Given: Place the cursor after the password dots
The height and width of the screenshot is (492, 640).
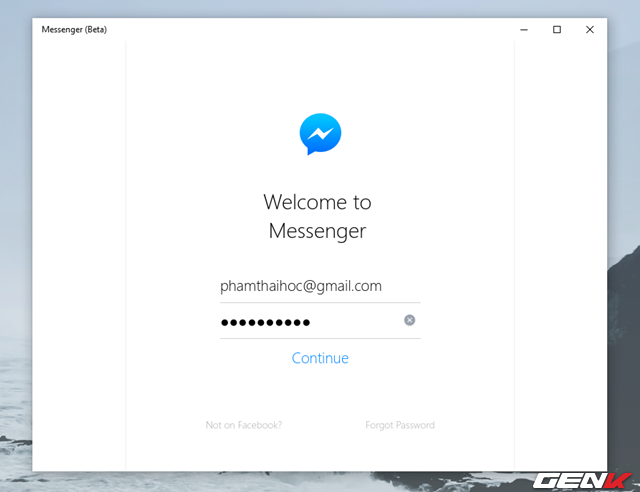Looking at the screenshot, I should tap(355, 322).
